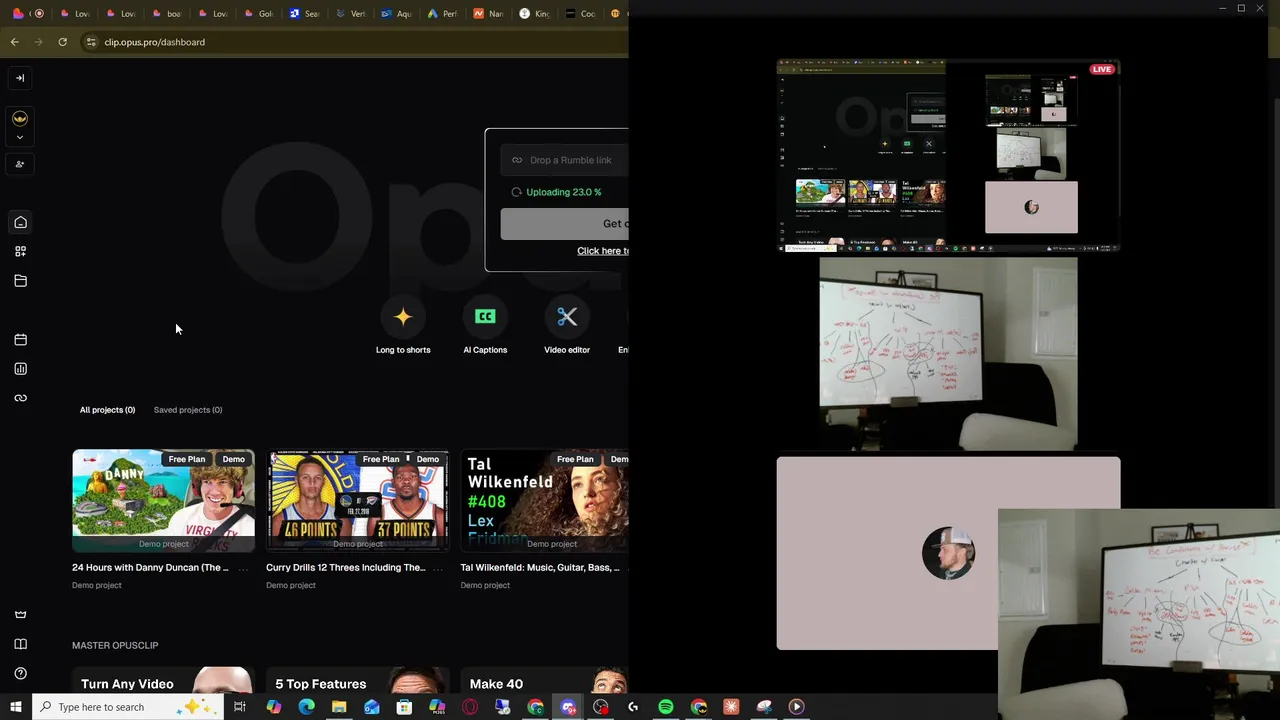
Task: Open Microsoft Store from taskbar
Action: pyautogui.click(x=404, y=707)
